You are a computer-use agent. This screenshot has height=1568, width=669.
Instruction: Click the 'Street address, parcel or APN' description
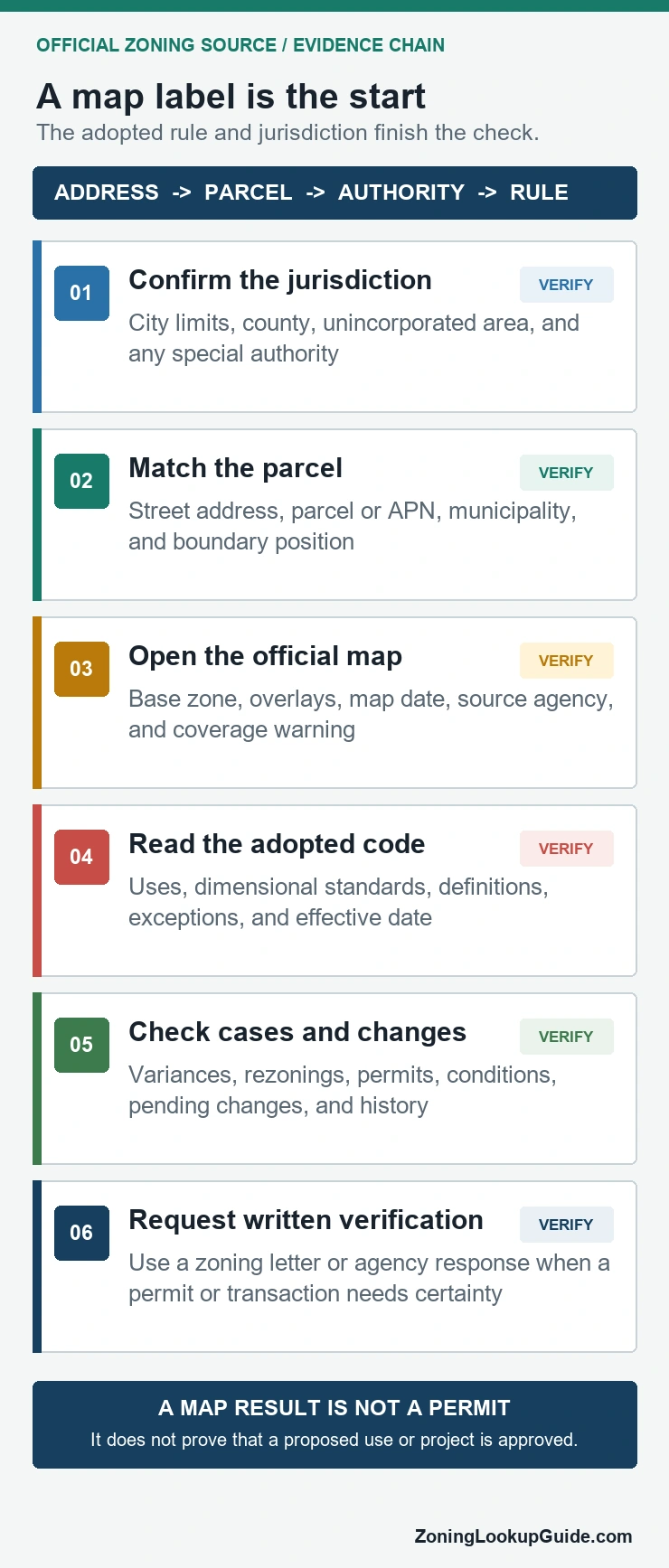353,526
